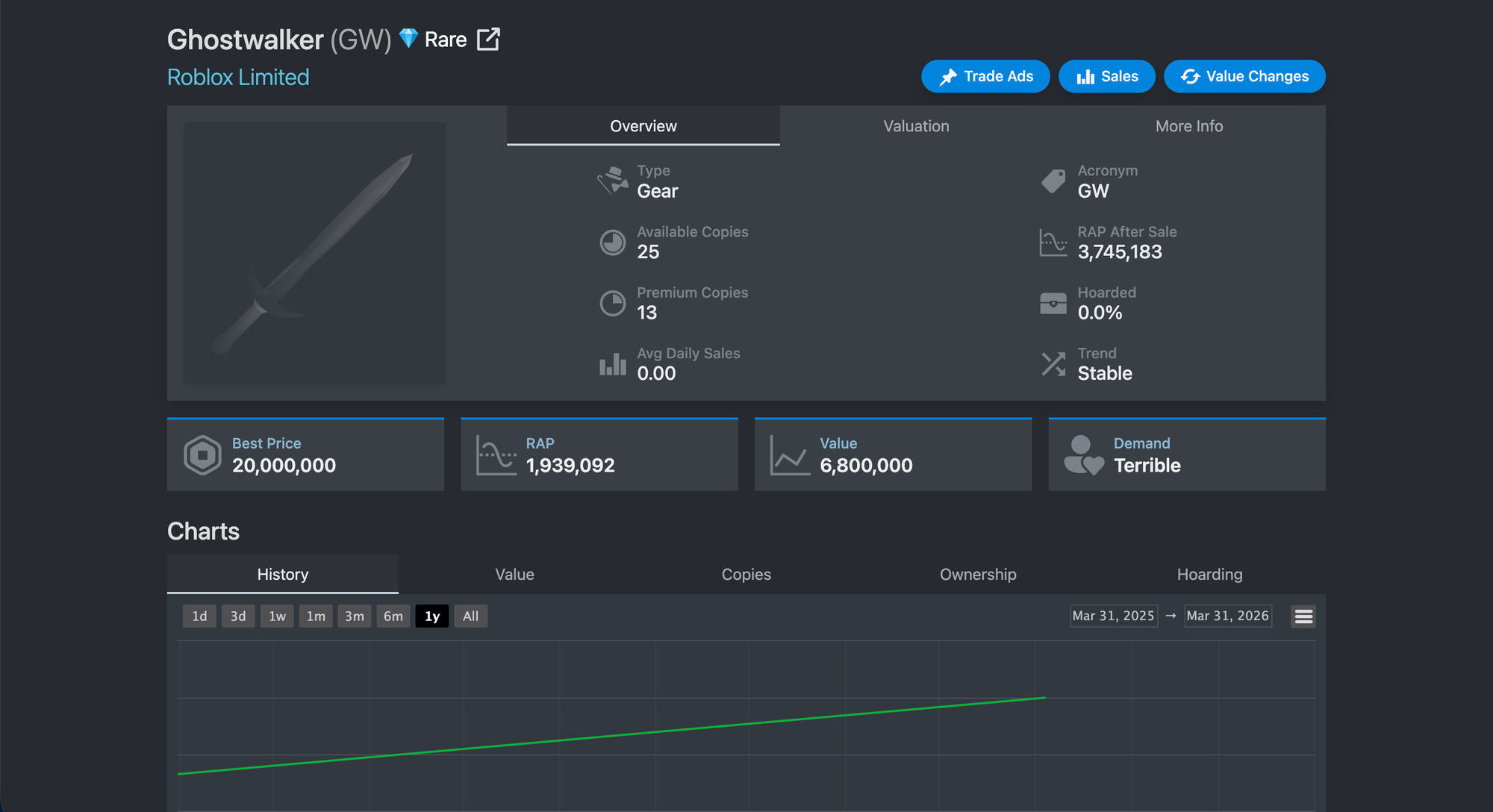The image size is (1493, 812).
Task: Click the Avg Daily Sales bar icon
Action: click(x=613, y=364)
